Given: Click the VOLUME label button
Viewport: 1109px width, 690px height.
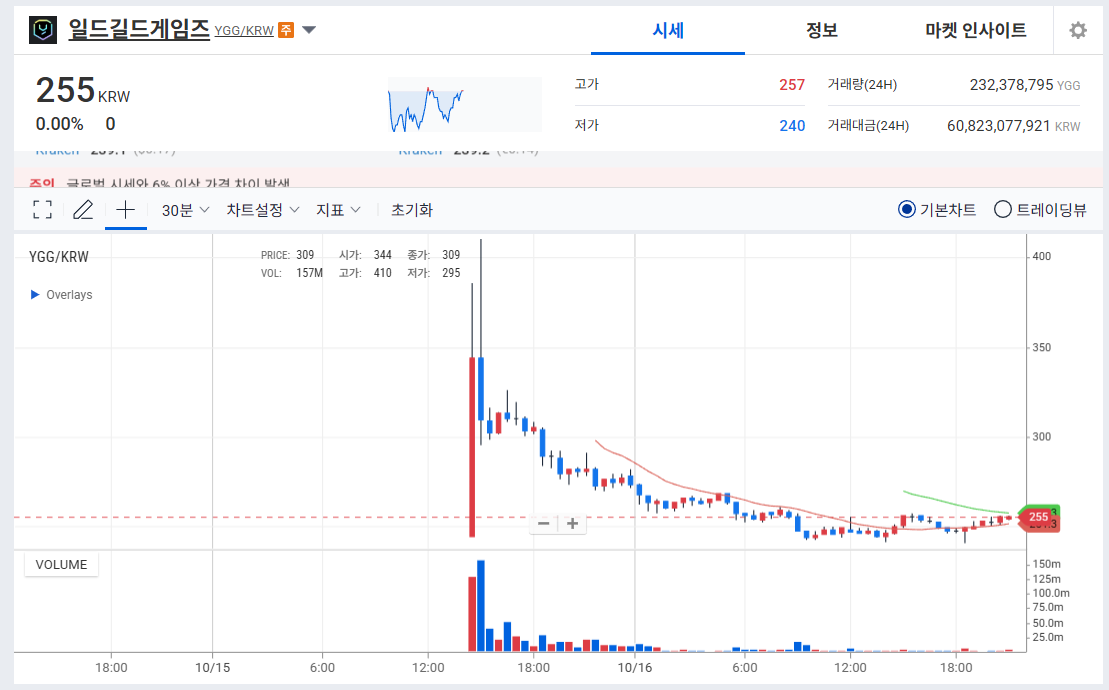Looking at the screenshot, I should point(61,565).
